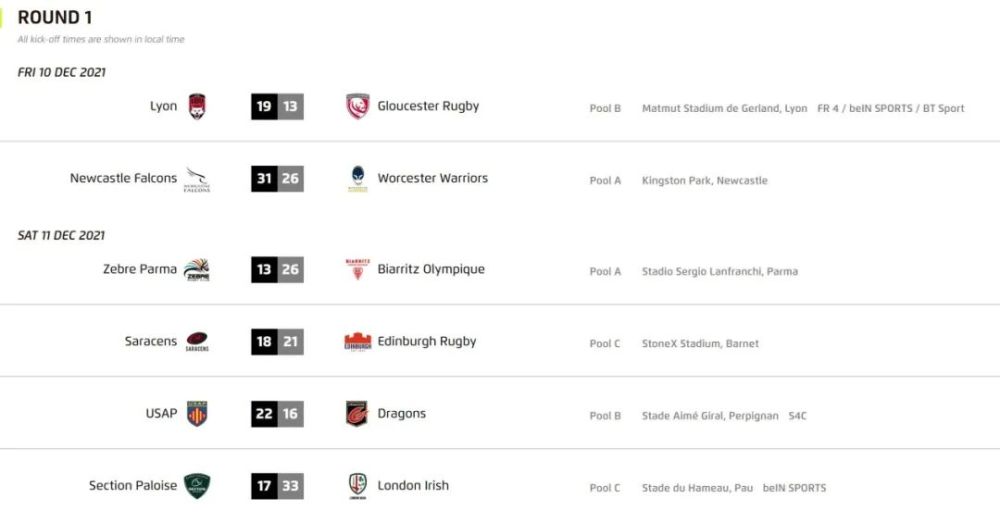Click the Worcester Warriors badge icon
This screenshot has width=1000, height=523.
(358, 179)
